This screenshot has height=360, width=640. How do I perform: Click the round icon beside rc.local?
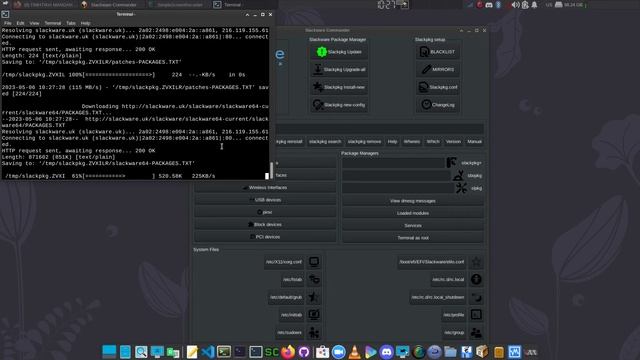click(x=476, y=280)
